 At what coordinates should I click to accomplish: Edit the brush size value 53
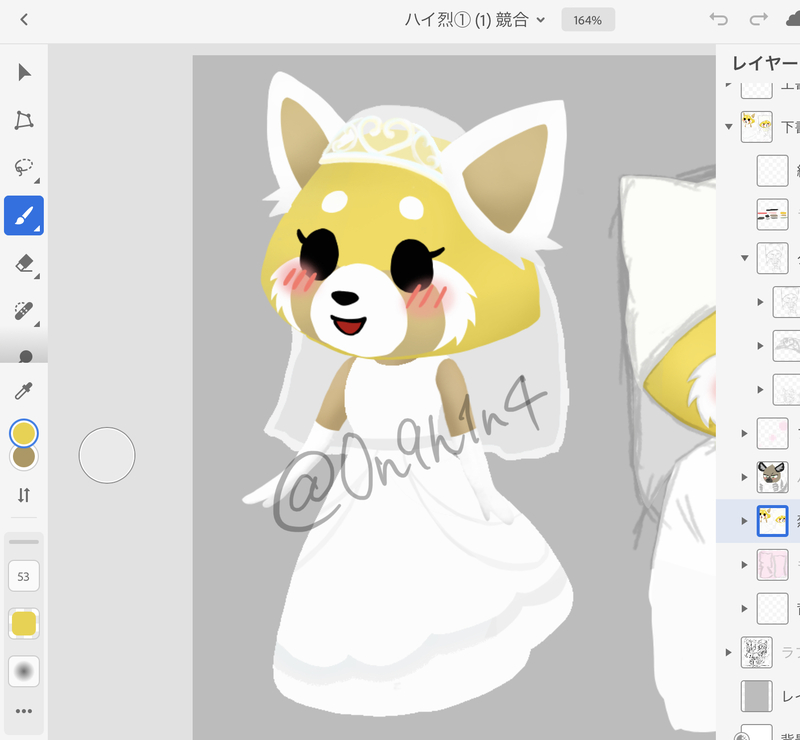(x=24, y=576)
